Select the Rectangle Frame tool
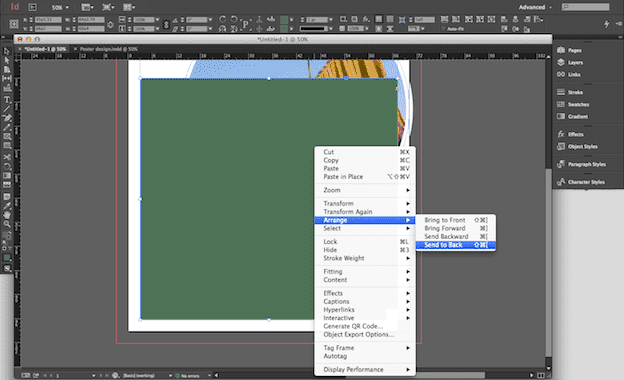The width and height of the screenshot is (624, 380). click(x=7, y=137)
